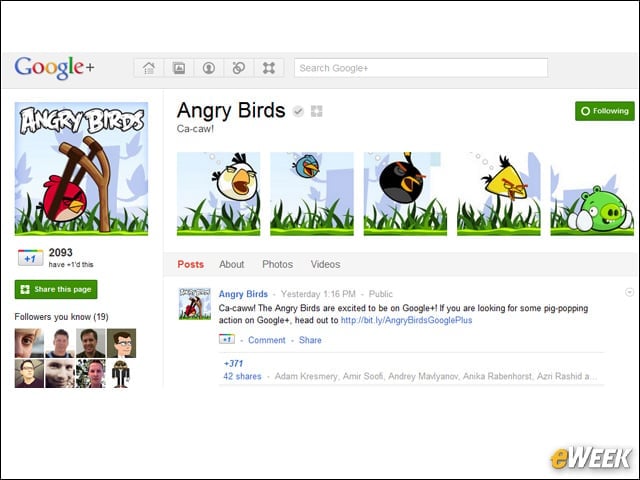Screen dimensions: 640x480
Task: Click the verified checkmark badge beside Angry Birds
Action: coord(298,111)
